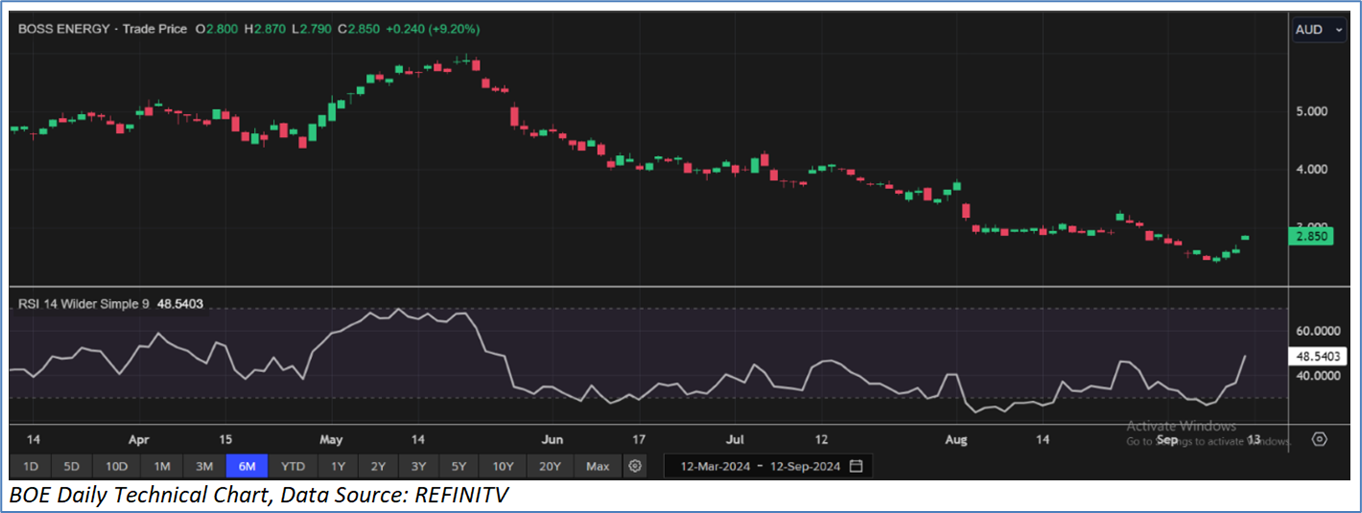Open the AUD currency dropdown

coord(1320,30)
